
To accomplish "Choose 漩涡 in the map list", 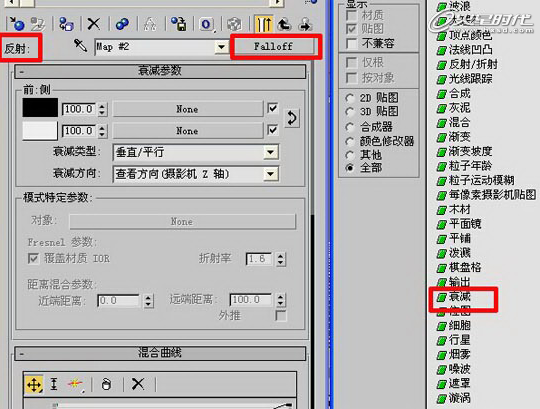I will (459, 398).
